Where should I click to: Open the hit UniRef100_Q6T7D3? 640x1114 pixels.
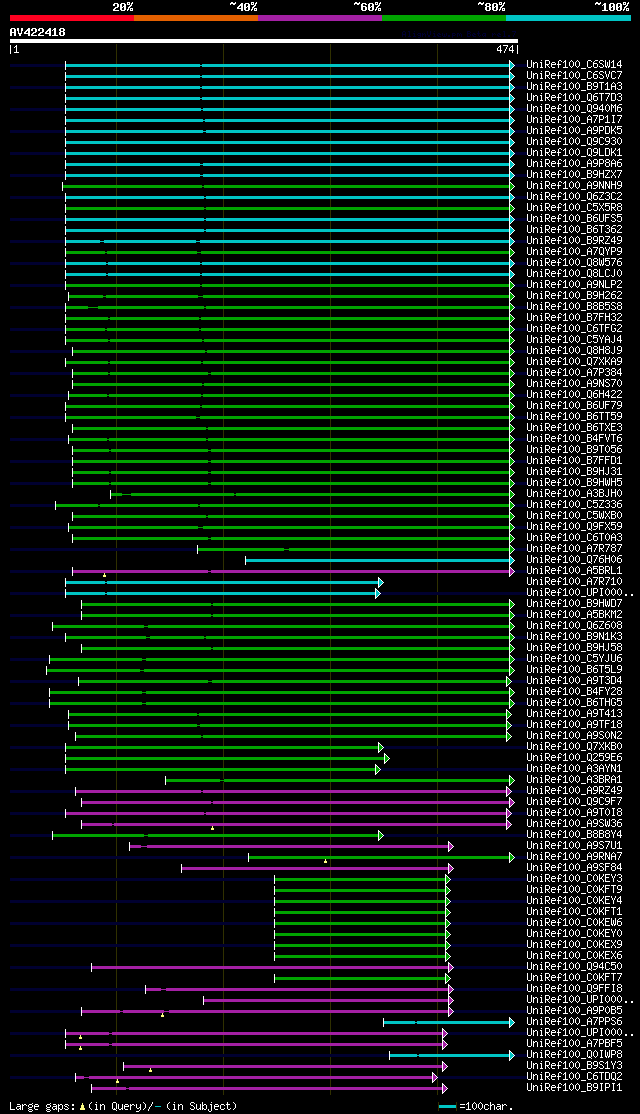tap(575, 97)
